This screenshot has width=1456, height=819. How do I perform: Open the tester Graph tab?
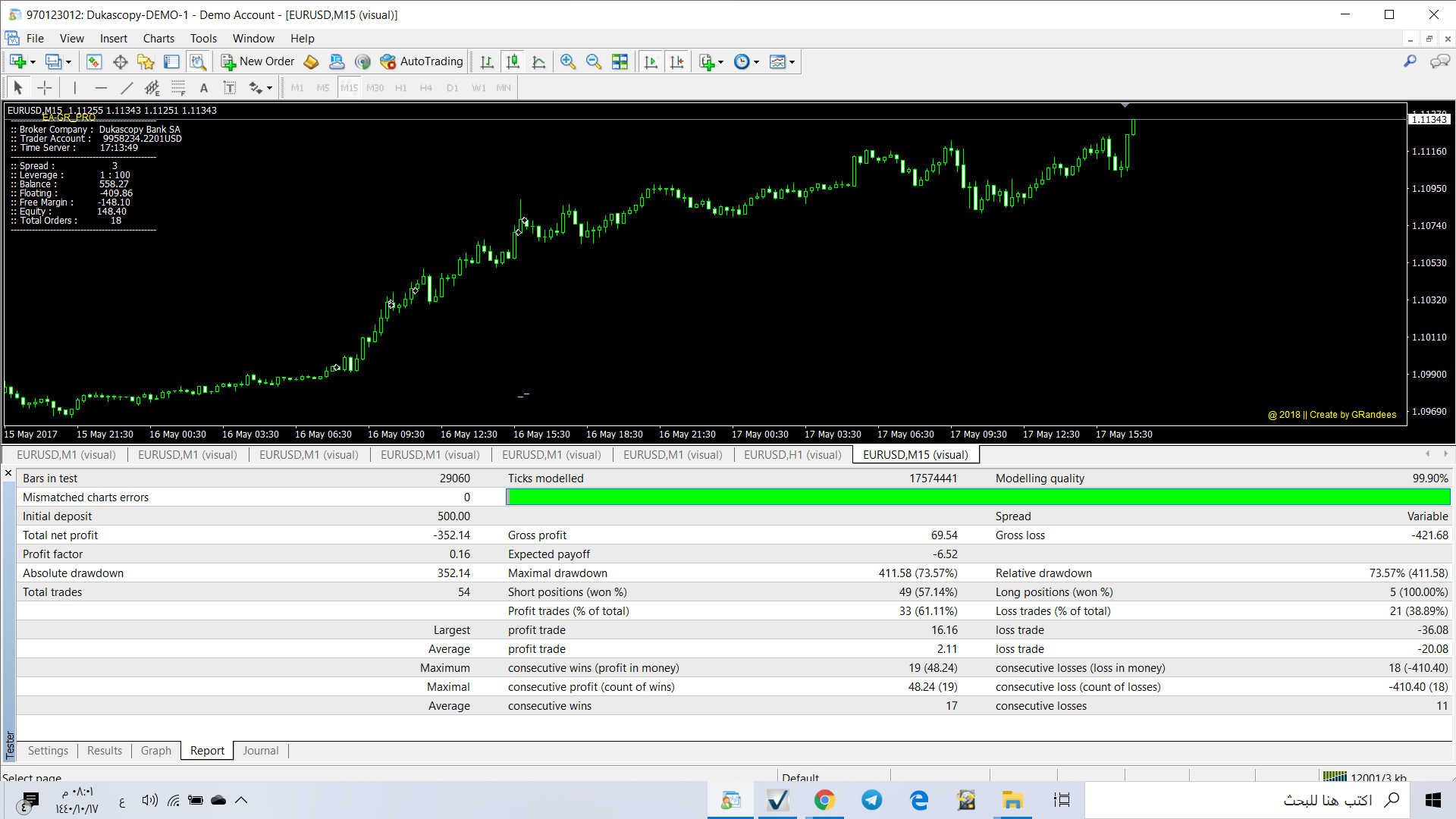(156, 751)
